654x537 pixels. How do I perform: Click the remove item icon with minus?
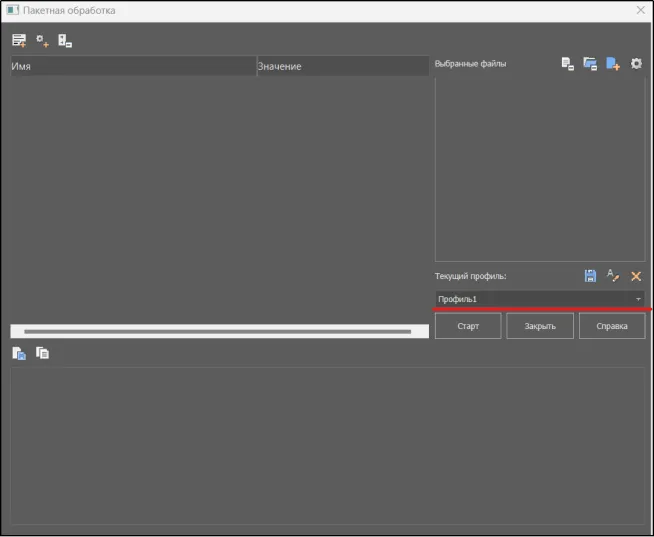65,41
